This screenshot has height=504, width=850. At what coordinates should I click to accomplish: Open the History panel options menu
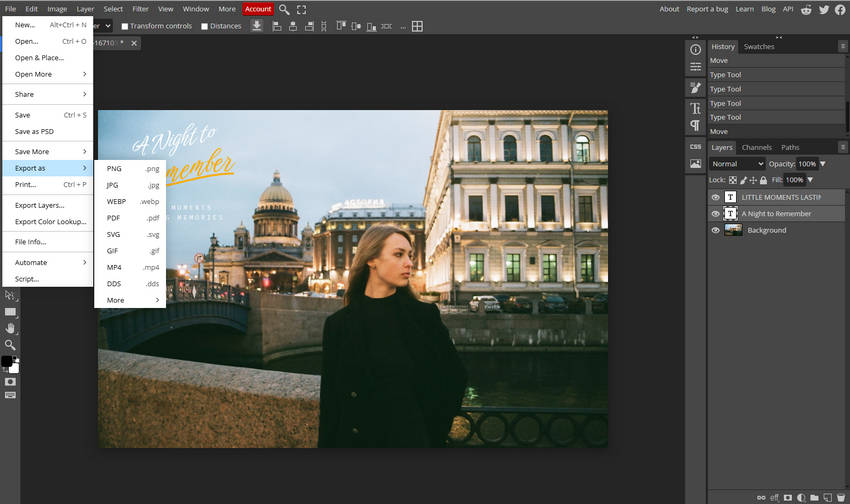coord(842,47)
